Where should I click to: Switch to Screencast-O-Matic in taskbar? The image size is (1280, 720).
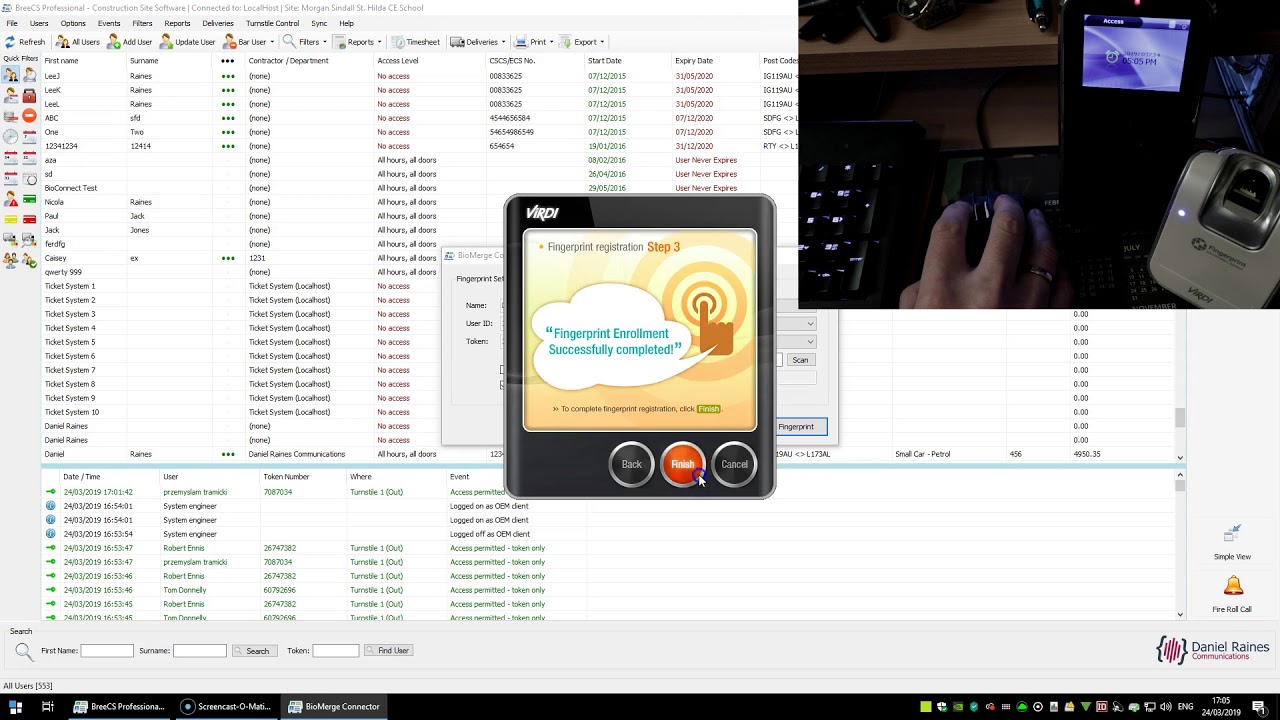[226, 707]
